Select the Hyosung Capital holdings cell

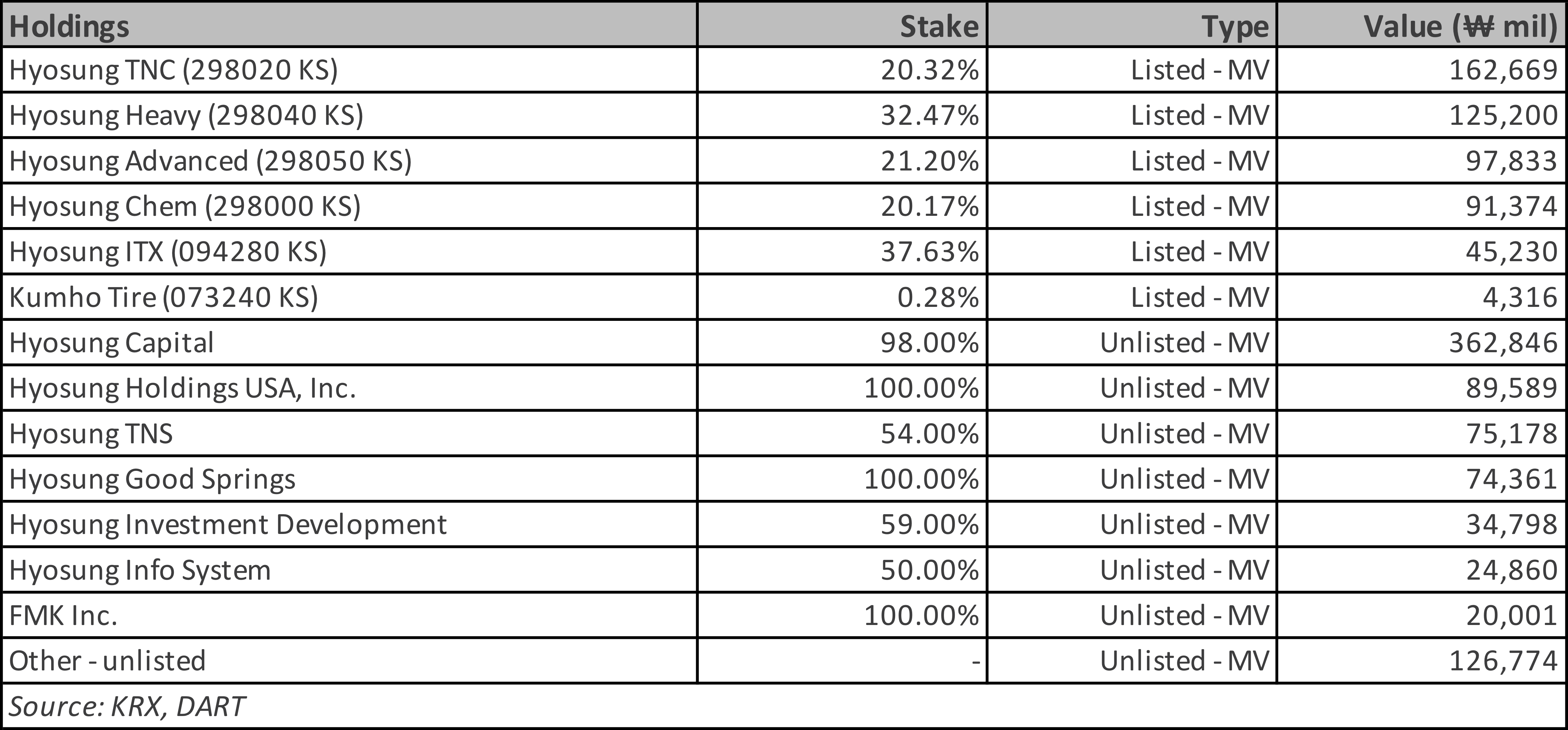point(111,343)
